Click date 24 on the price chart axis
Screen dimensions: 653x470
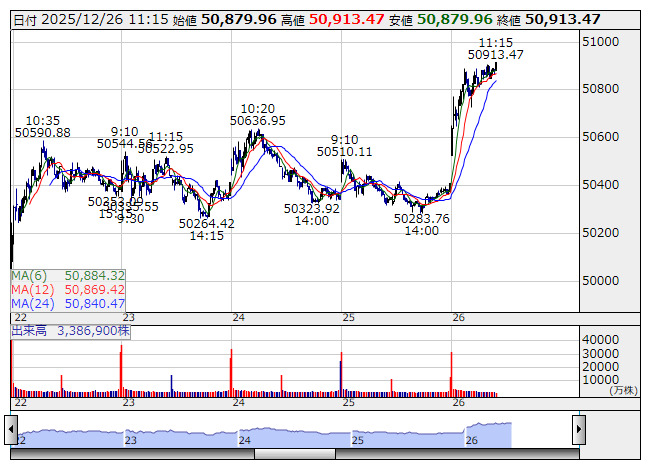coord(239,318)
